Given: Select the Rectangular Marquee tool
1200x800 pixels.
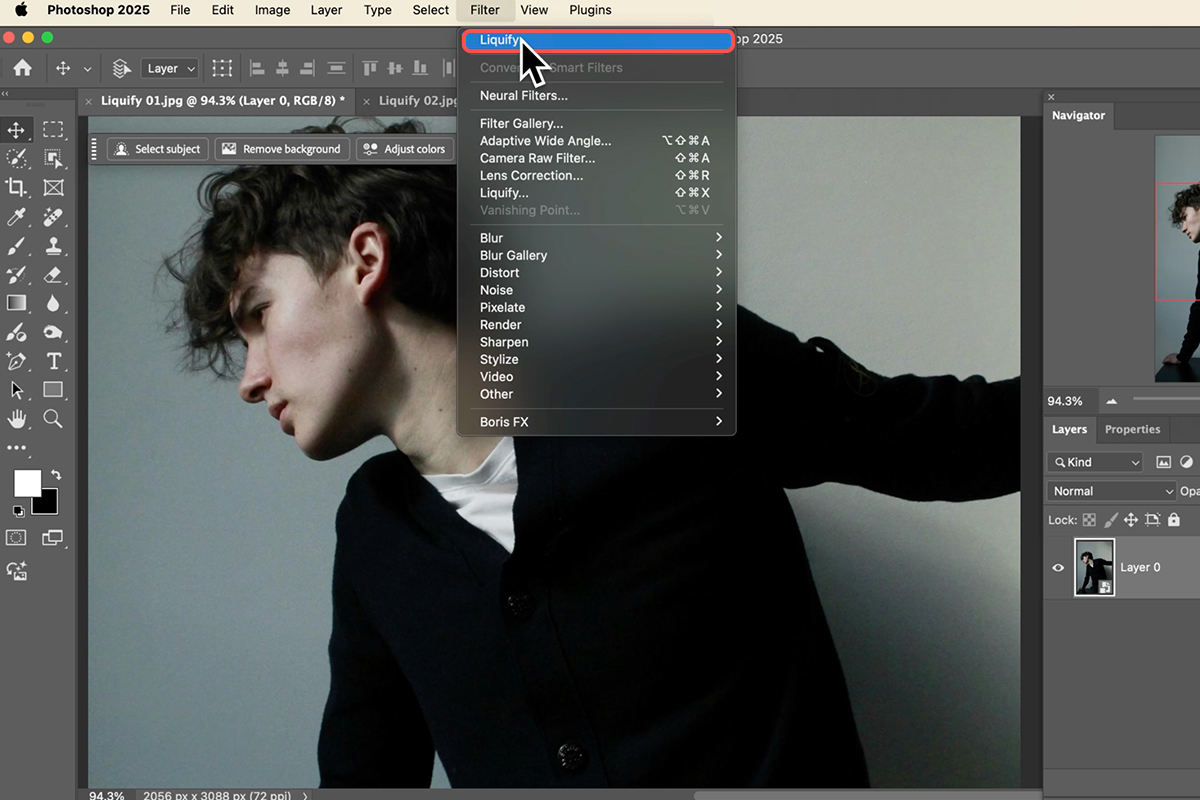Looking at the screenshot, I should [x=54, y=130].
